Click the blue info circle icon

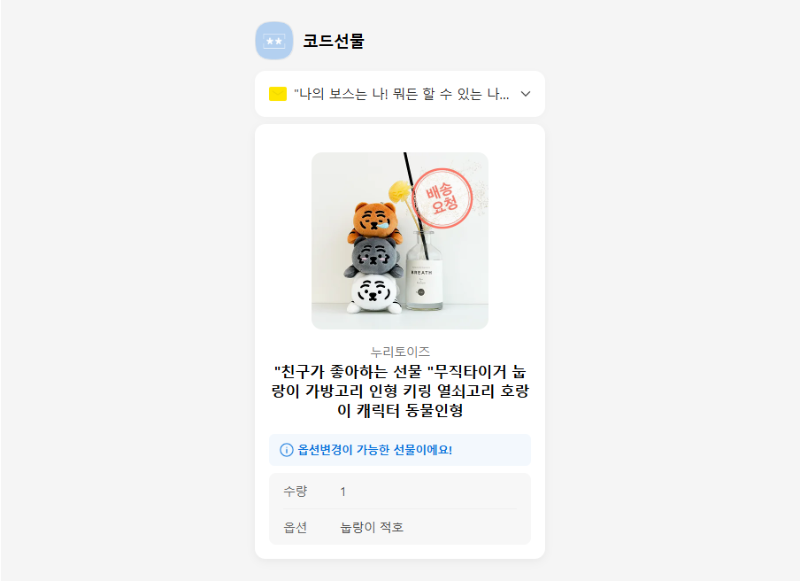click(x=286, y=450)
